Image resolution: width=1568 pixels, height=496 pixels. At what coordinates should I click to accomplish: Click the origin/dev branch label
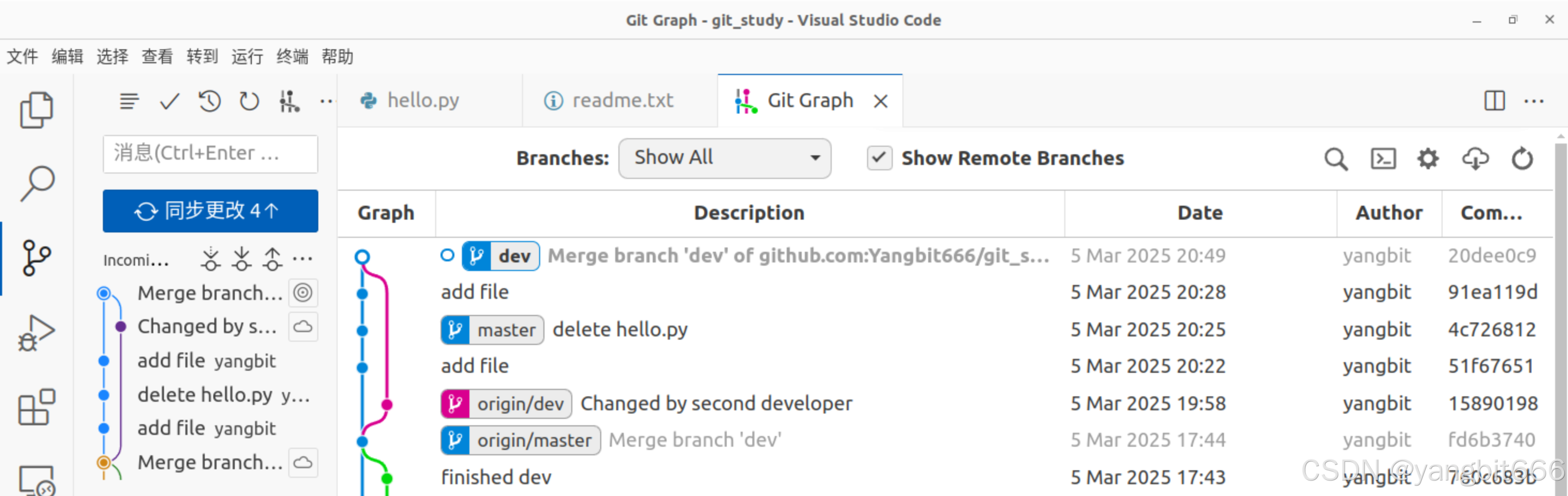(506, 404)
